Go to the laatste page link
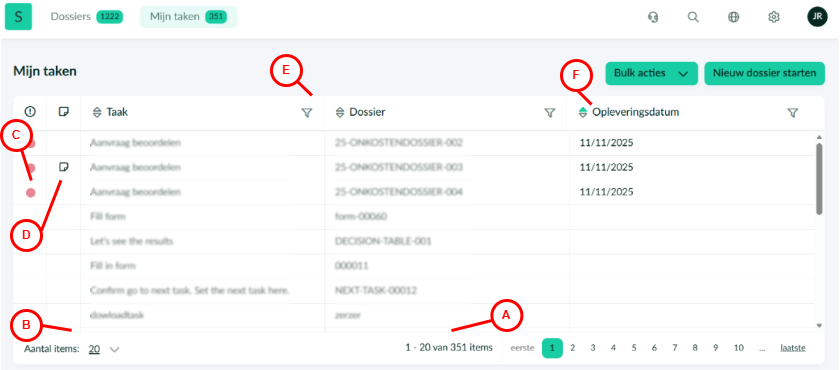The image size is (840, 370). [793, 348]
